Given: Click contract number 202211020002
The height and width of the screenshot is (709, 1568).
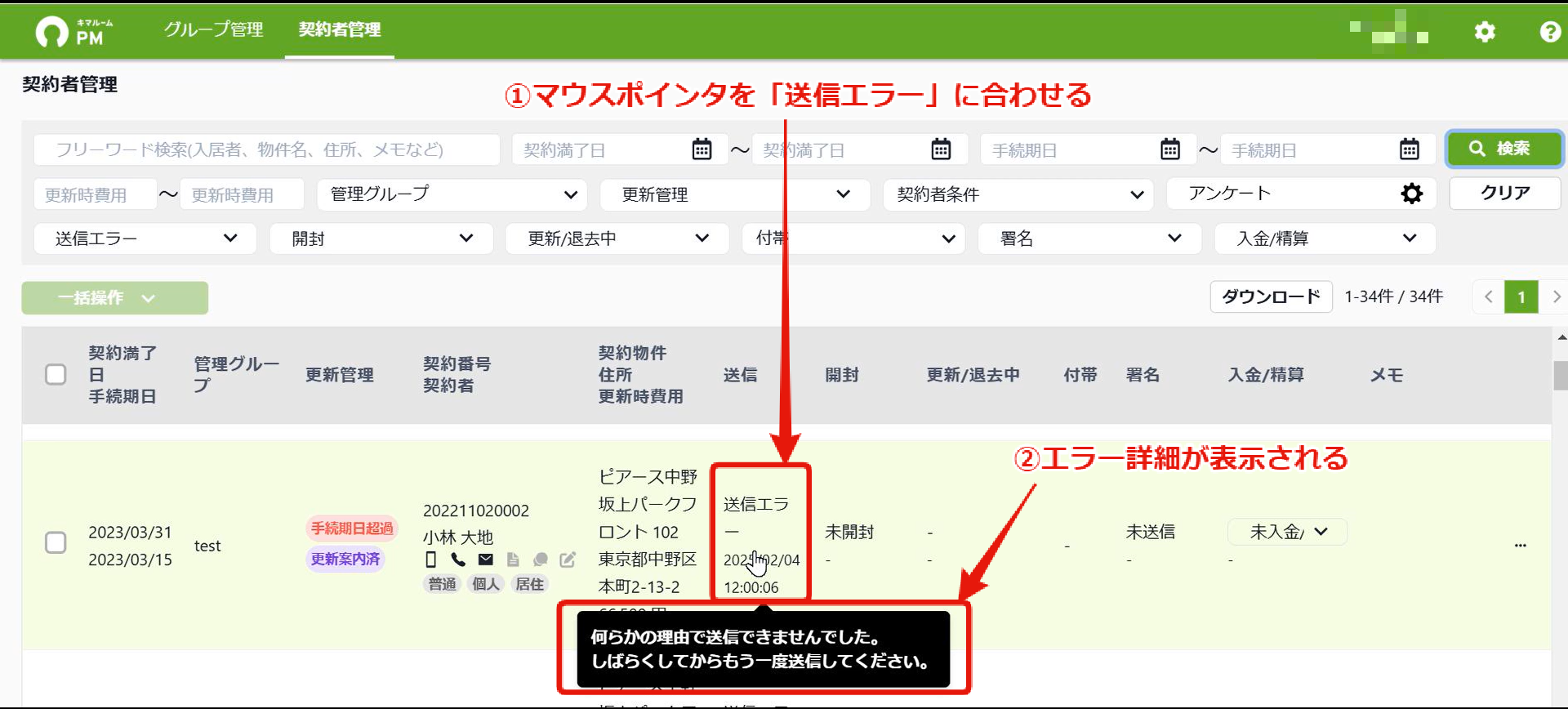Looking at the screenshot, I should 476,511.
